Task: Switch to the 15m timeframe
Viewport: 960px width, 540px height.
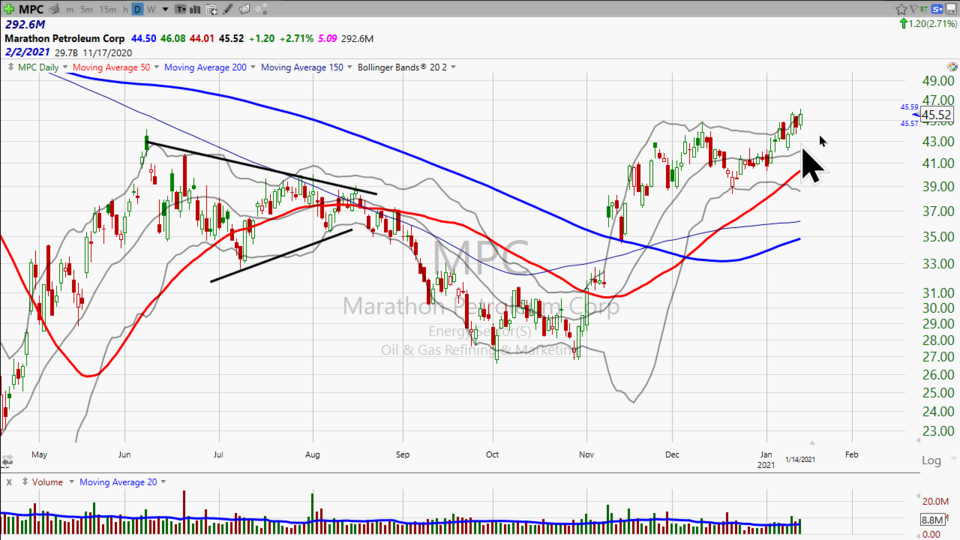Action: (x=108, y=10)
